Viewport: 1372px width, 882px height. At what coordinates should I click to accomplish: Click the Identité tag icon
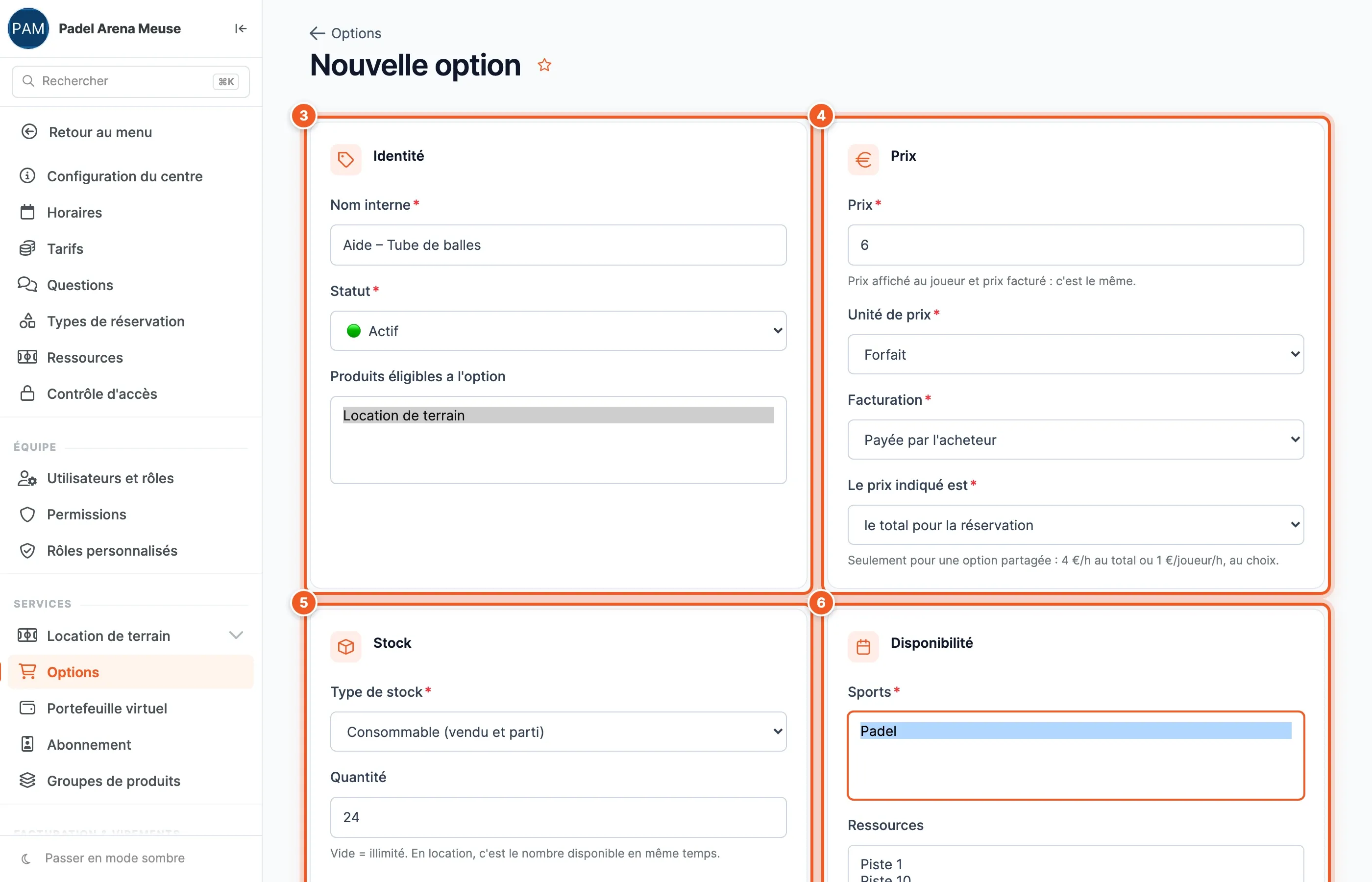pos(346,159)
